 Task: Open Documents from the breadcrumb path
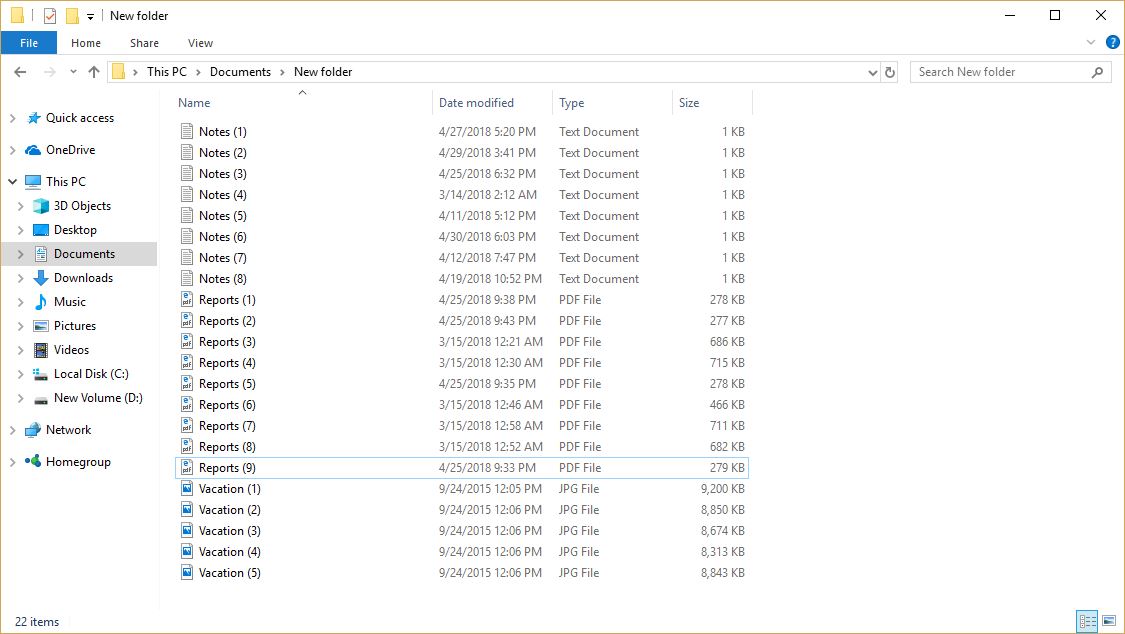241,71
